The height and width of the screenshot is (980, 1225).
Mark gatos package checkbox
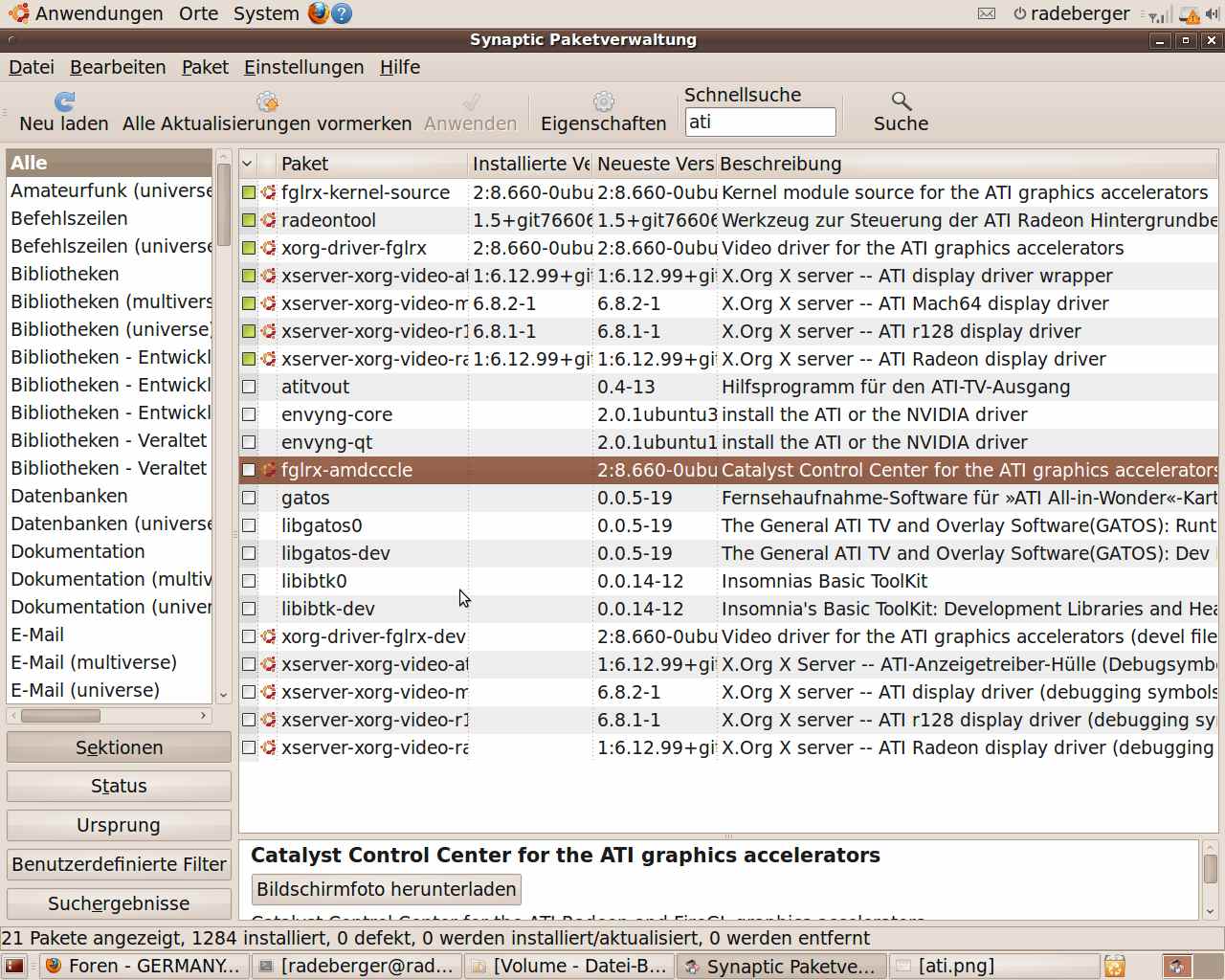249,498
